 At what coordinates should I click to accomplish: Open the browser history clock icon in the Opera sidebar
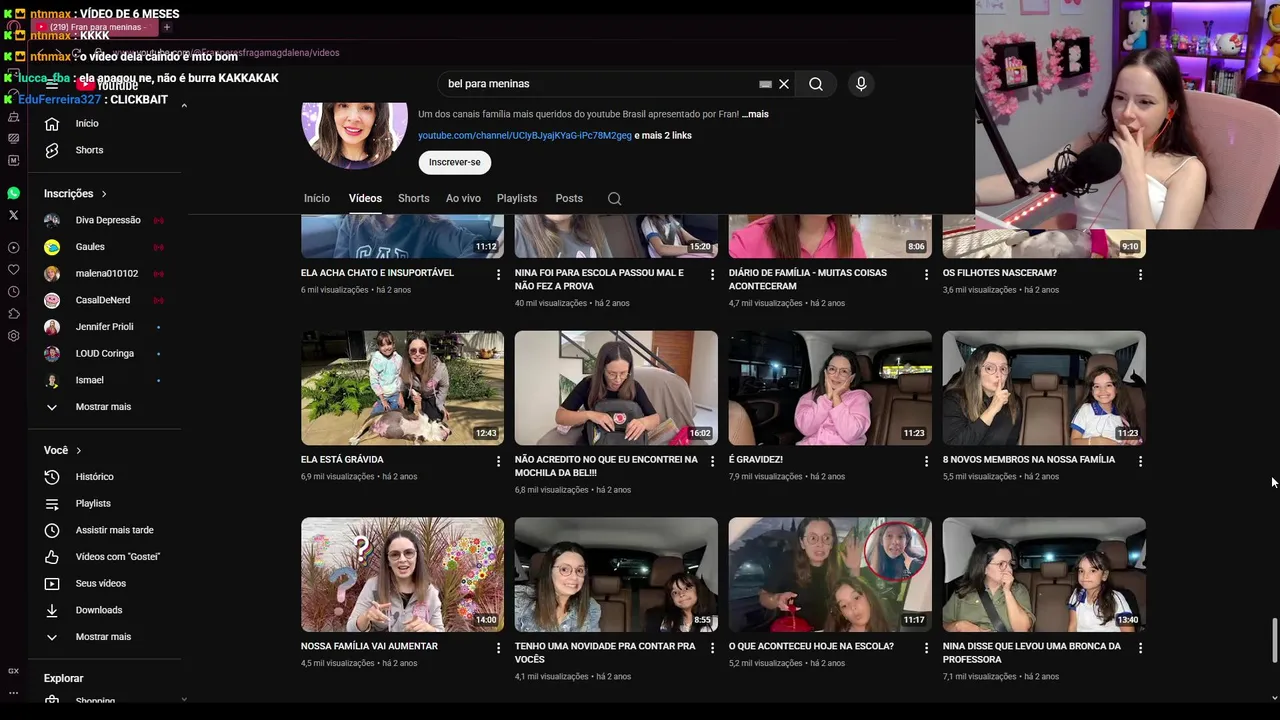tap(13, 291)
